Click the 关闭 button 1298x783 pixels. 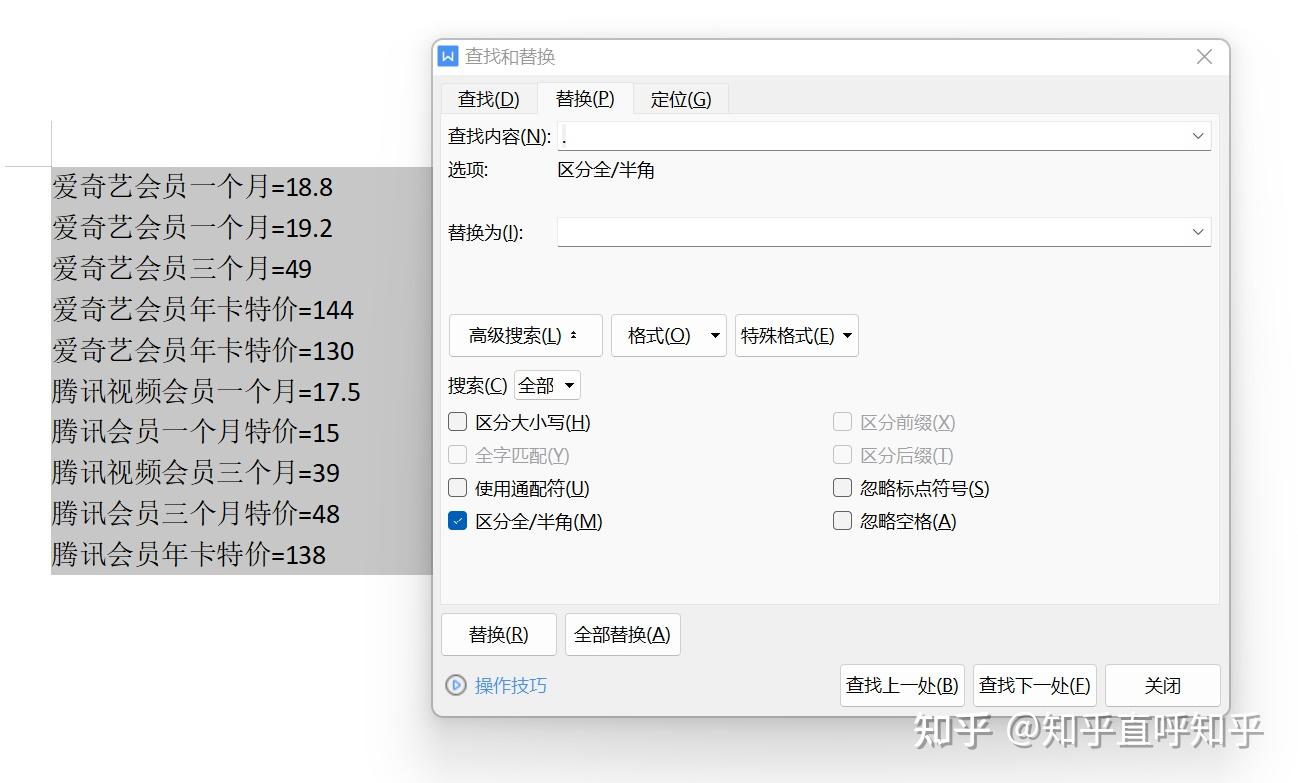pos(1163,686)
